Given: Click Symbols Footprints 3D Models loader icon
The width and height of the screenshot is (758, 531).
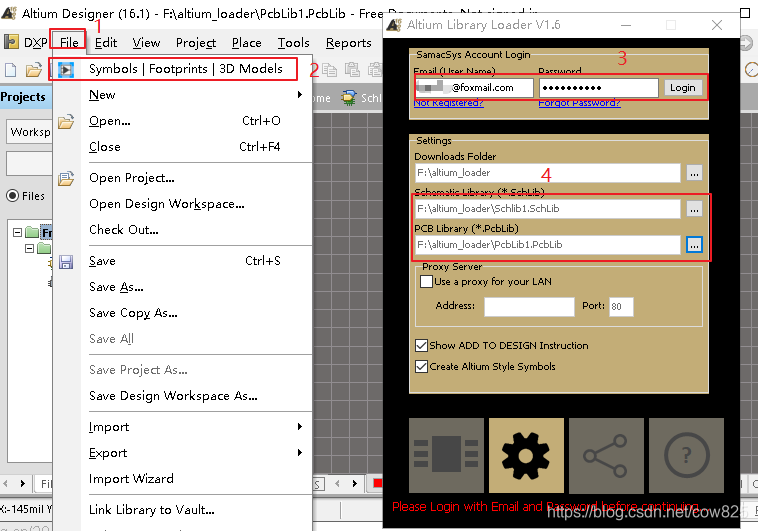Looking at the screenshot, I should [66, 70].
